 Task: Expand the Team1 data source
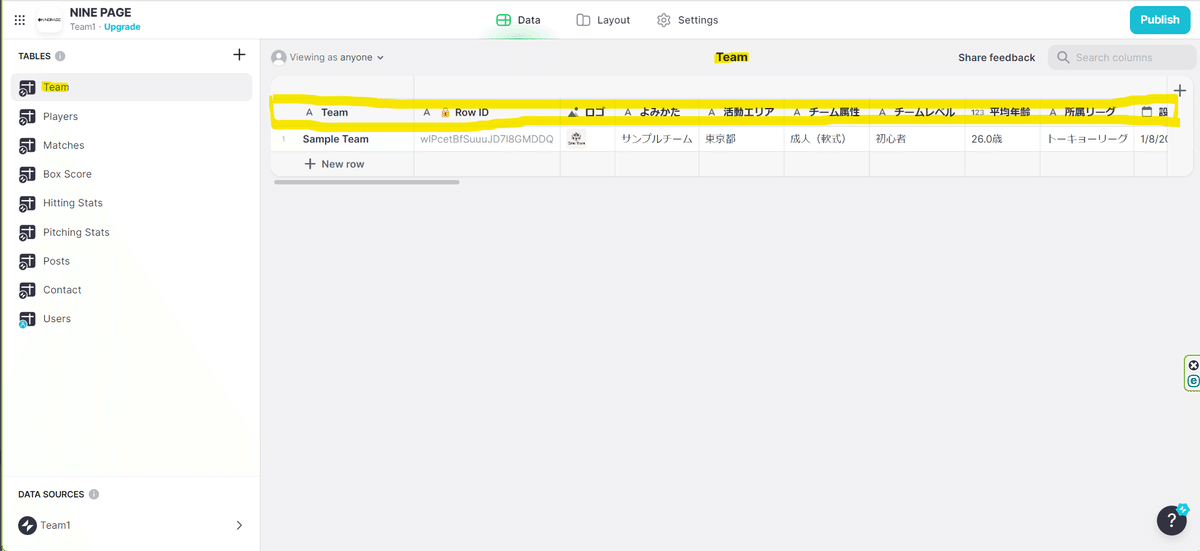[x=239, y=525]
